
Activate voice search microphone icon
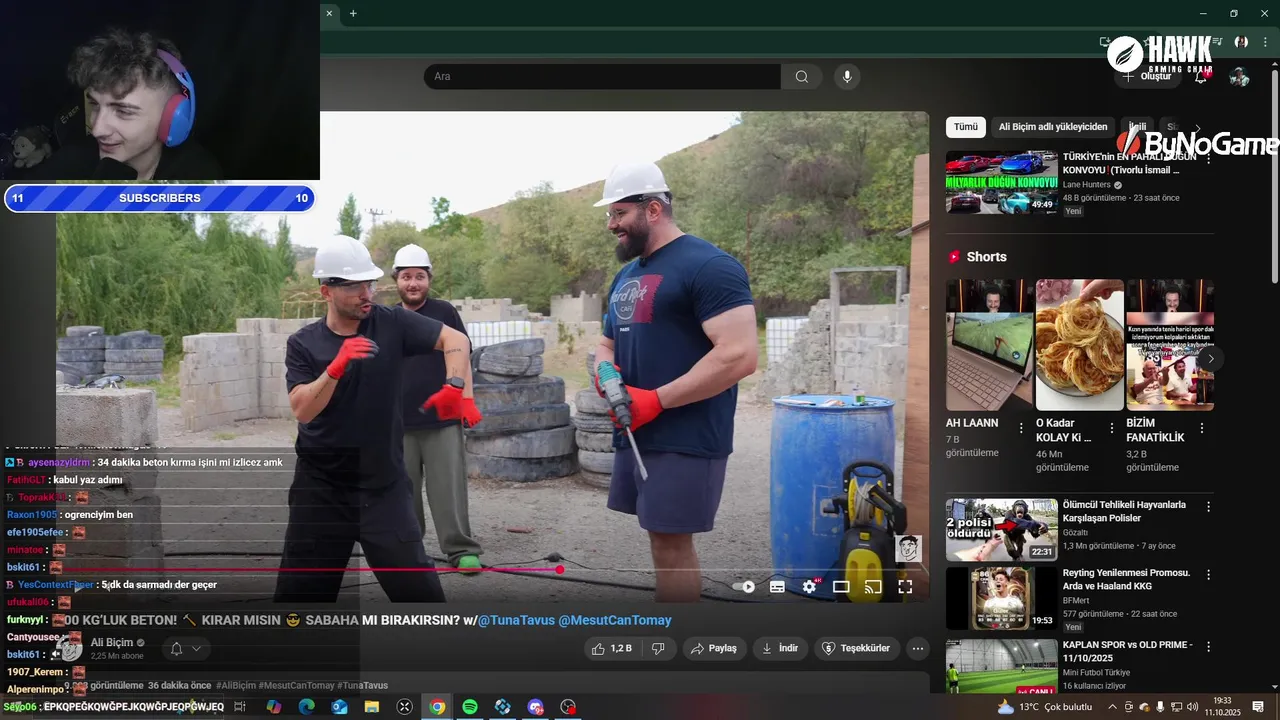click(x=847, y=77)
